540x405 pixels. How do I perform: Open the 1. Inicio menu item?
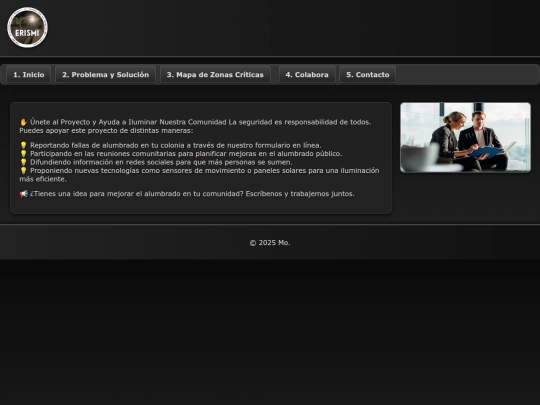point(29,75)
